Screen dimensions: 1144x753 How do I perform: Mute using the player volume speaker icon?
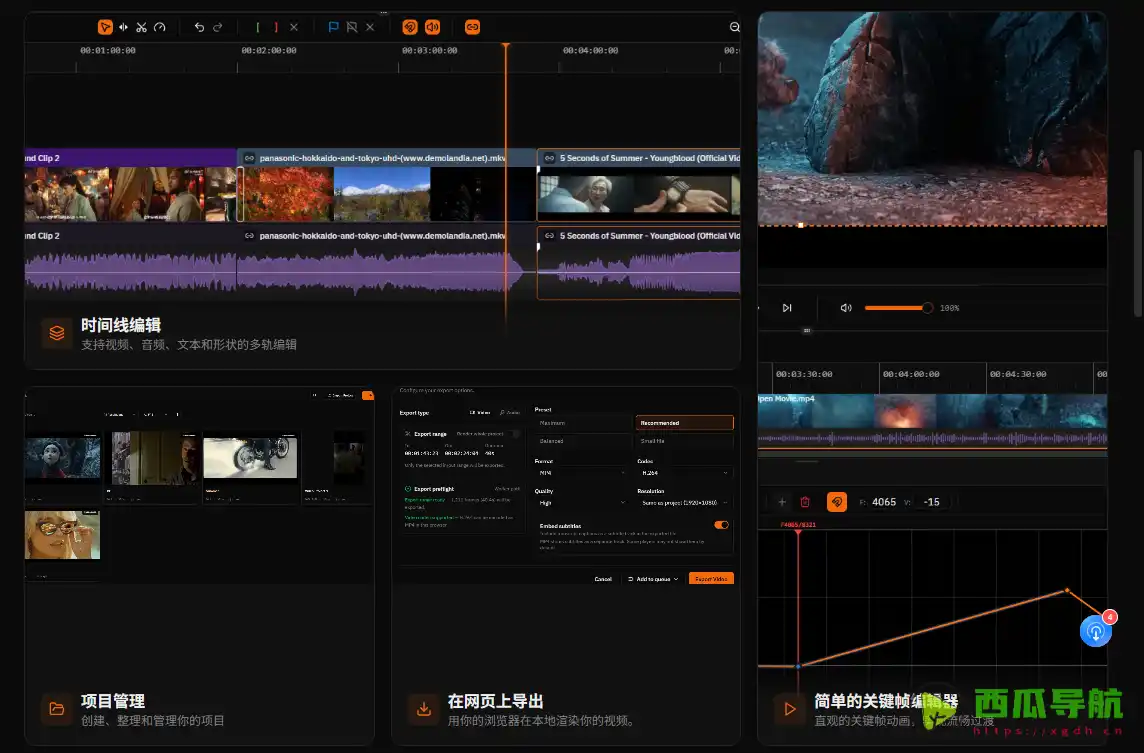(846, 308)
